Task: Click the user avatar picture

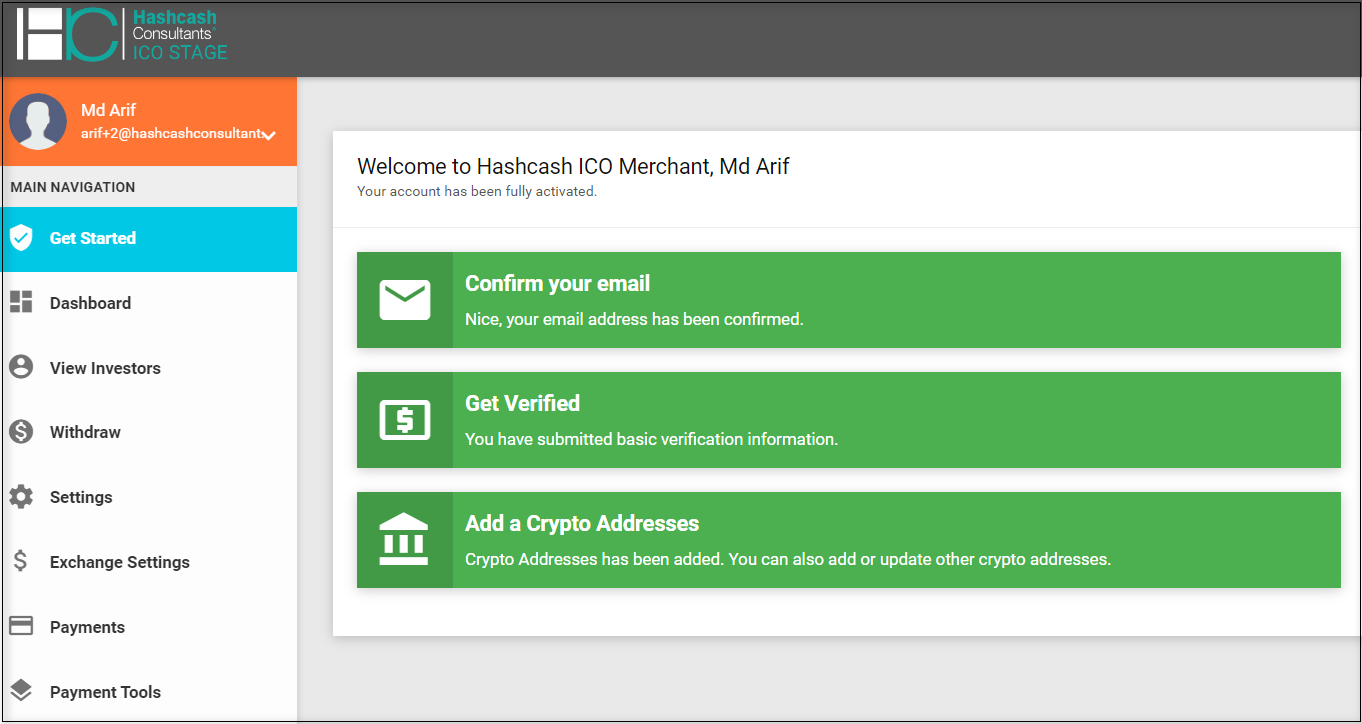Action: pos(38,122)
